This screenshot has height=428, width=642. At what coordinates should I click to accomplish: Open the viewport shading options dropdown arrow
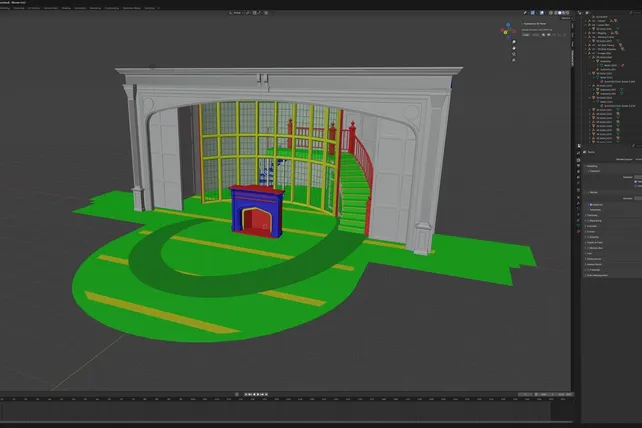(572, 13)
